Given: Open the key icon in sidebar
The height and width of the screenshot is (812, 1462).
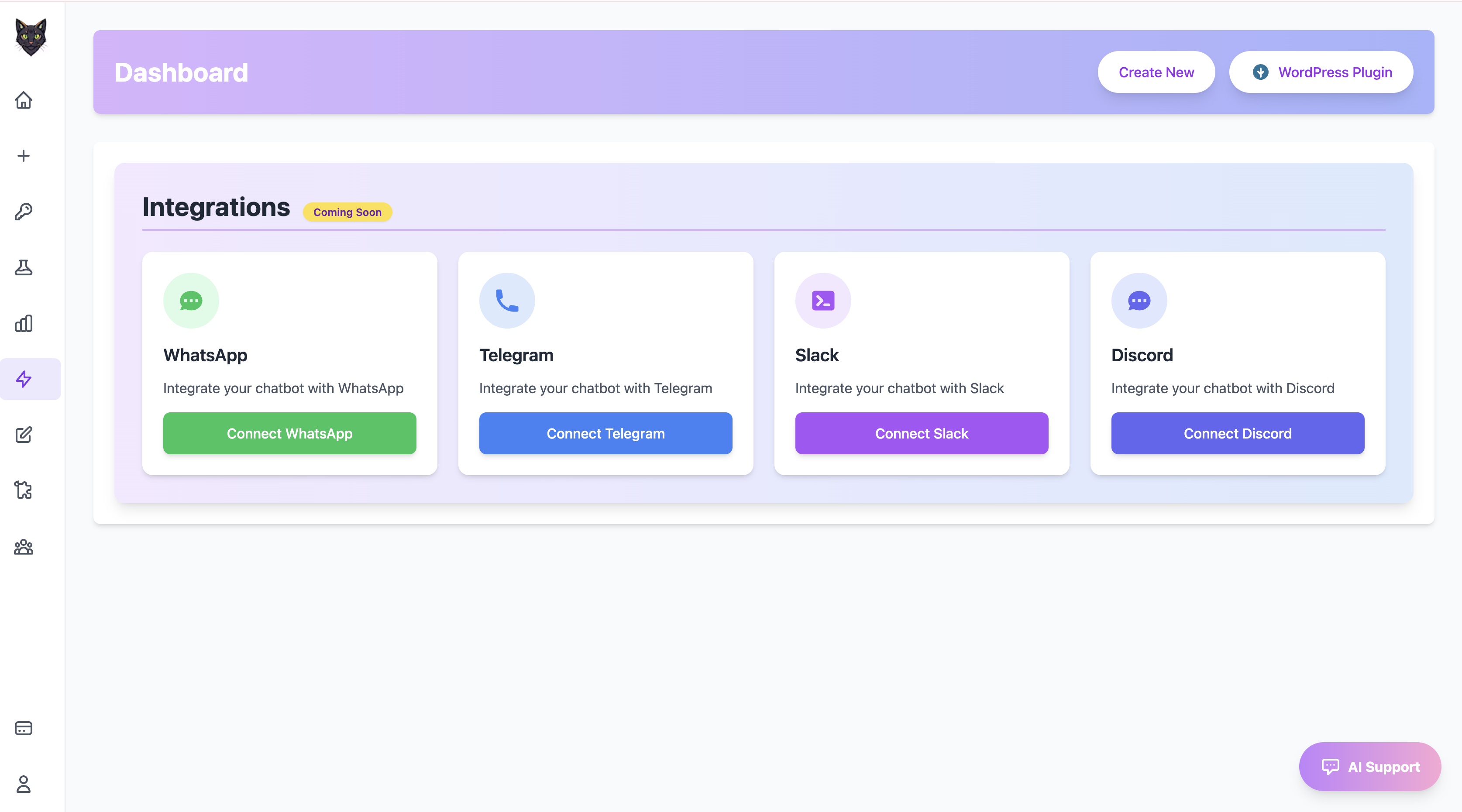Looking at the screenshot, I should pos(23,212).
